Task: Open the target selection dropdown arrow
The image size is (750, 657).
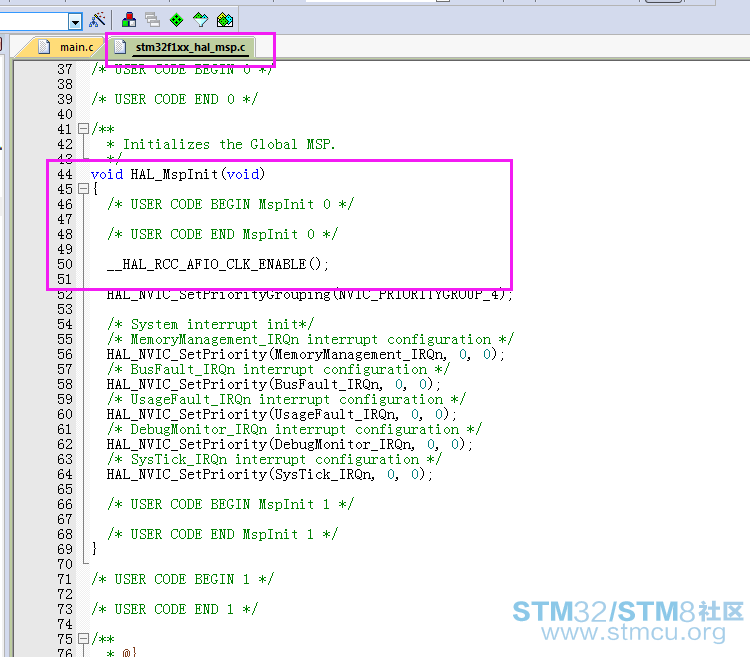Action: click(x=75, y=22)
